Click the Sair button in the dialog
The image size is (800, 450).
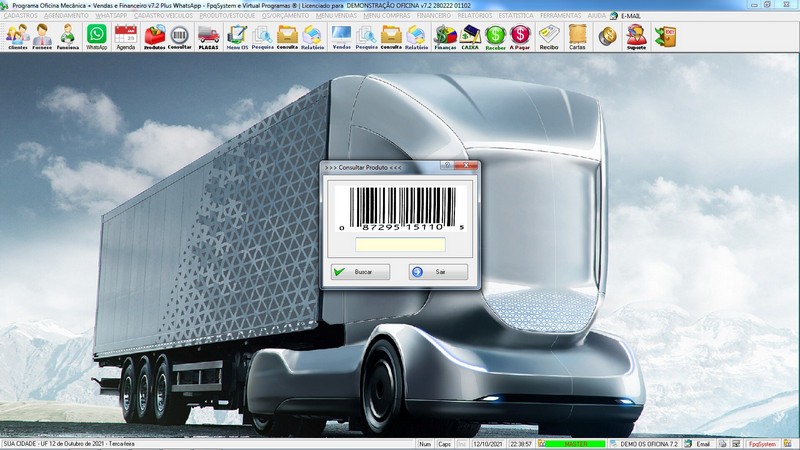438,272
